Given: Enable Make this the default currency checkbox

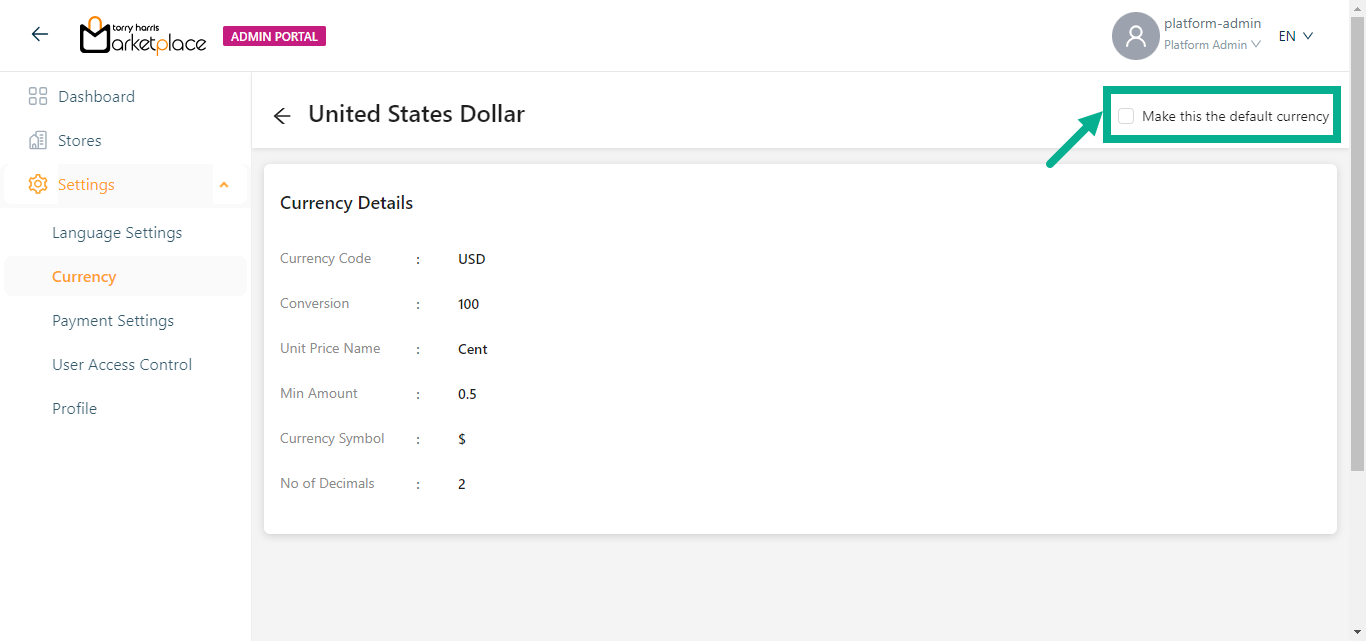Looking at the screenshot, I should point(1126,116).
